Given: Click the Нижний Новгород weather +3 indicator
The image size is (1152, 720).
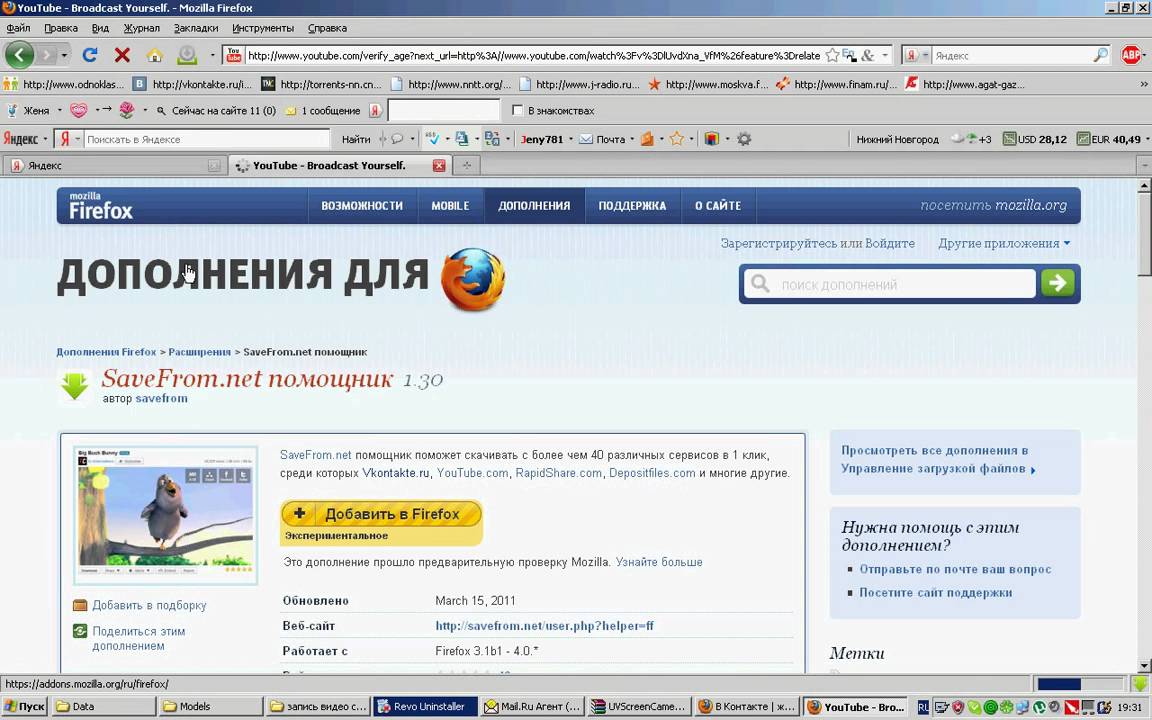Looking at the screenshot, I should (923, 139).
